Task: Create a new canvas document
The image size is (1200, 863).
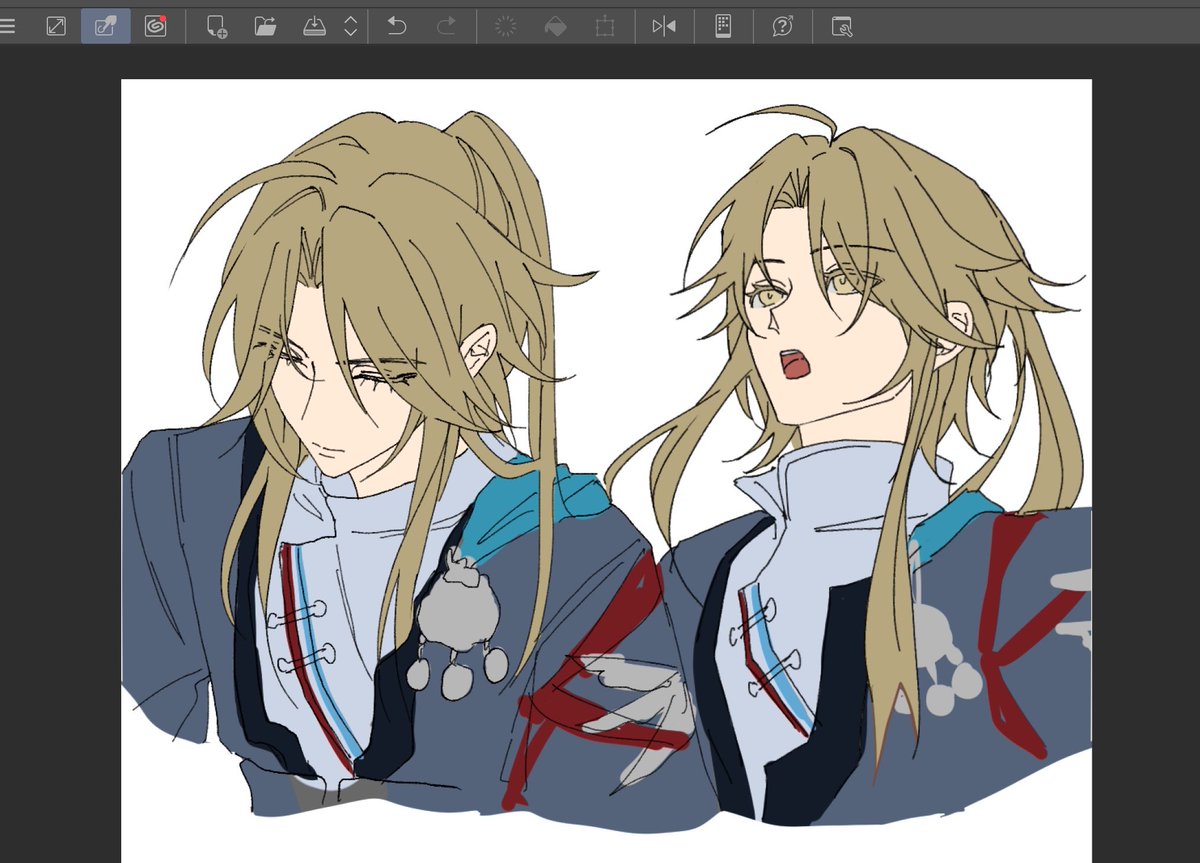Action: [x=216, y=27]
